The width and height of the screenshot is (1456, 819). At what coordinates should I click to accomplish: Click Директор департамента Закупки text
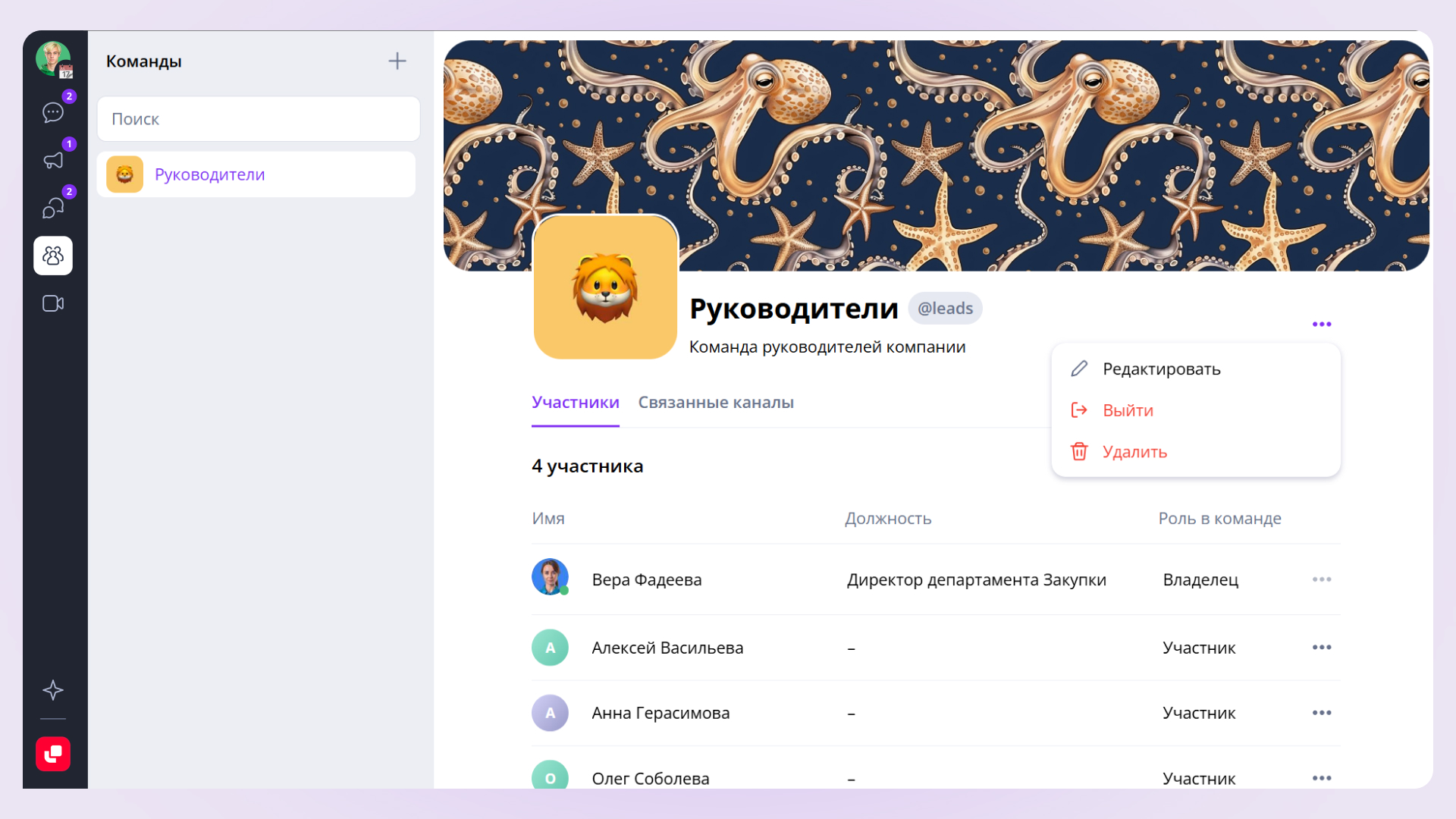(x=977, y=580)
